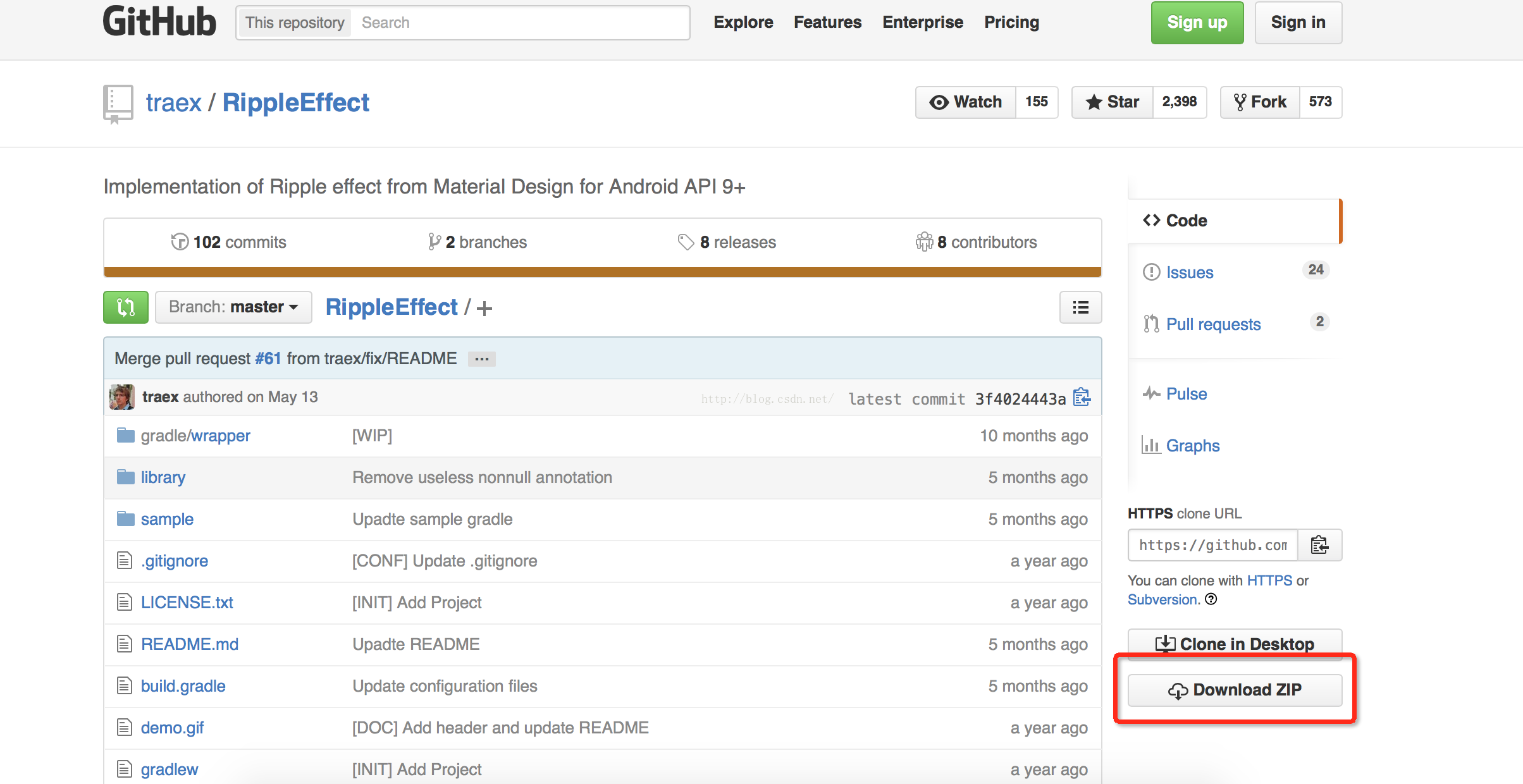This screenshot has width=1523, height=784.
Task: View the 102 commits
Action: (x=228, y=242)
